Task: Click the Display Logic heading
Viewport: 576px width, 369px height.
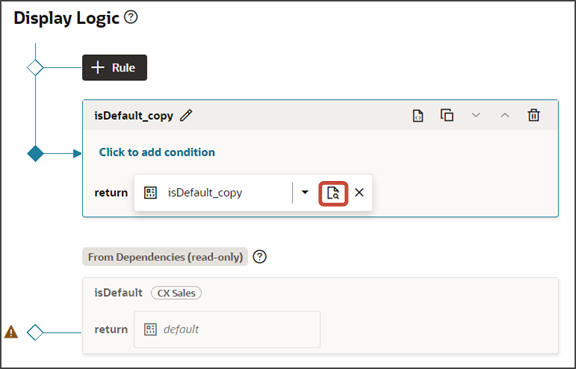Action: point(66,18)
